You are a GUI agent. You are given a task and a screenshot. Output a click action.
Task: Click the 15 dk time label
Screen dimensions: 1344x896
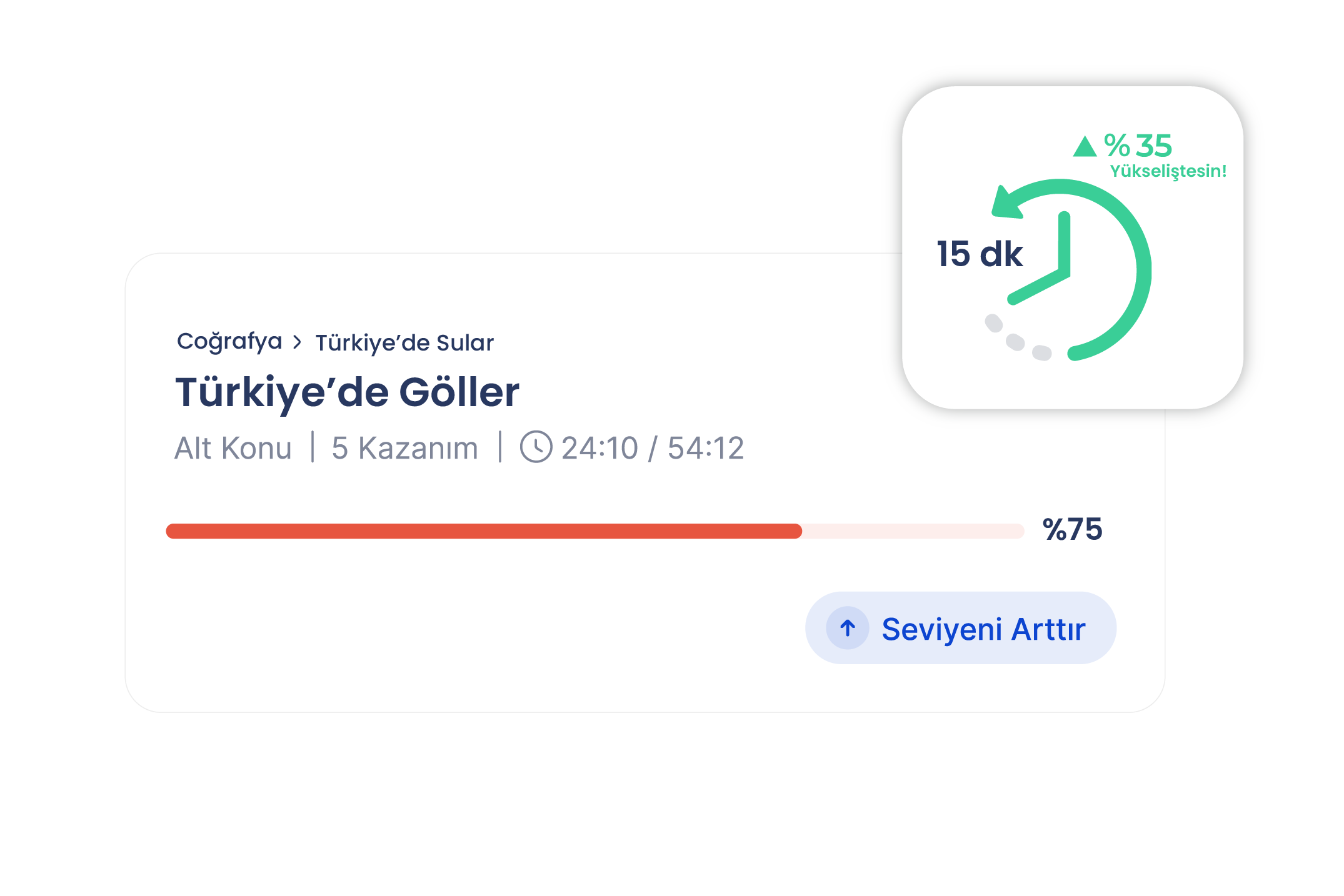(980, 254)
